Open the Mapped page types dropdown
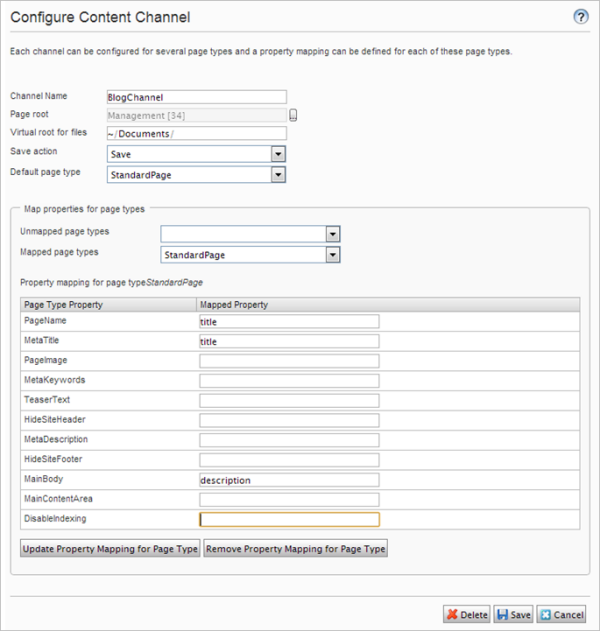Screen dimensions: 600x631 point(333,254)
